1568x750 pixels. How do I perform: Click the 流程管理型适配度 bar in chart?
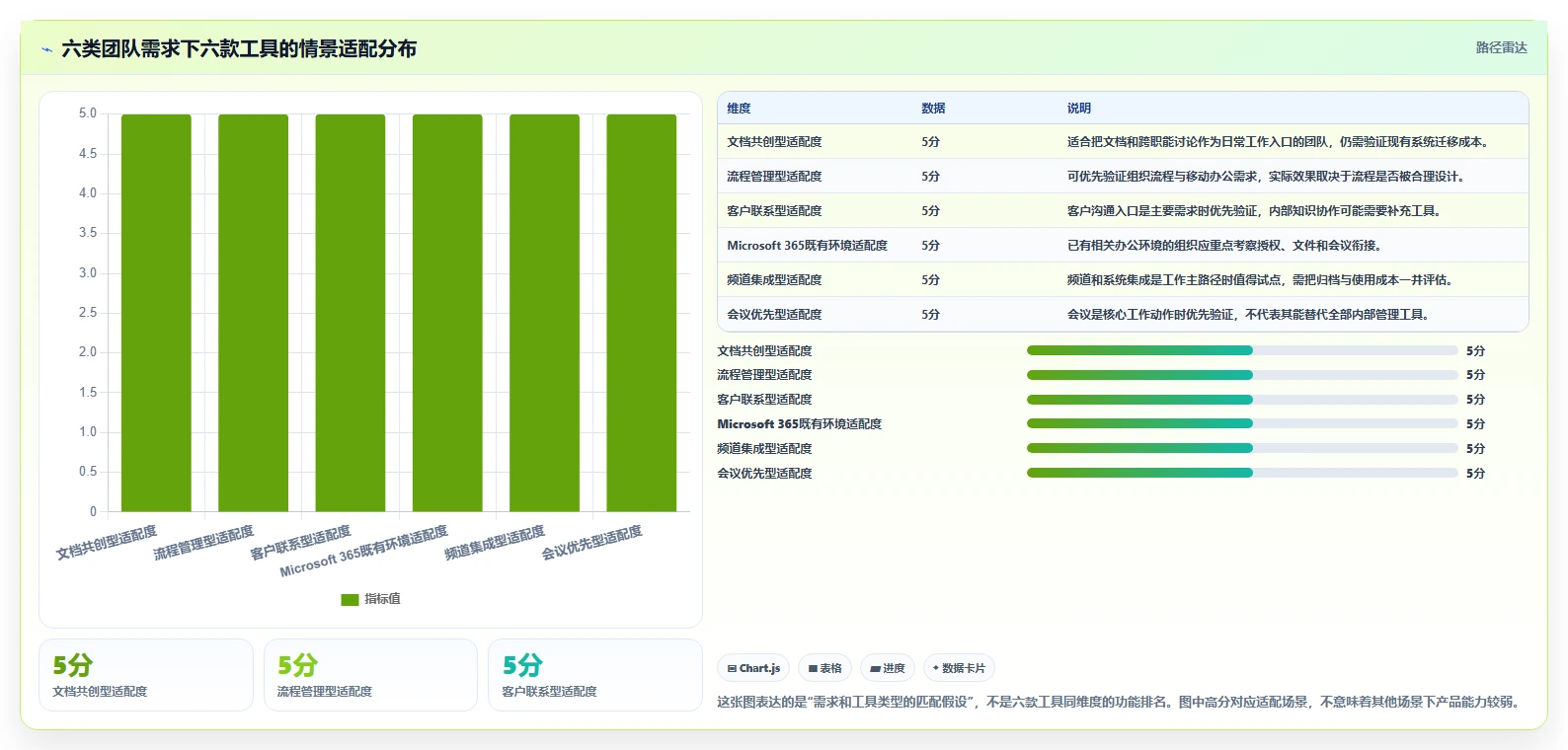tap(253, 313)
